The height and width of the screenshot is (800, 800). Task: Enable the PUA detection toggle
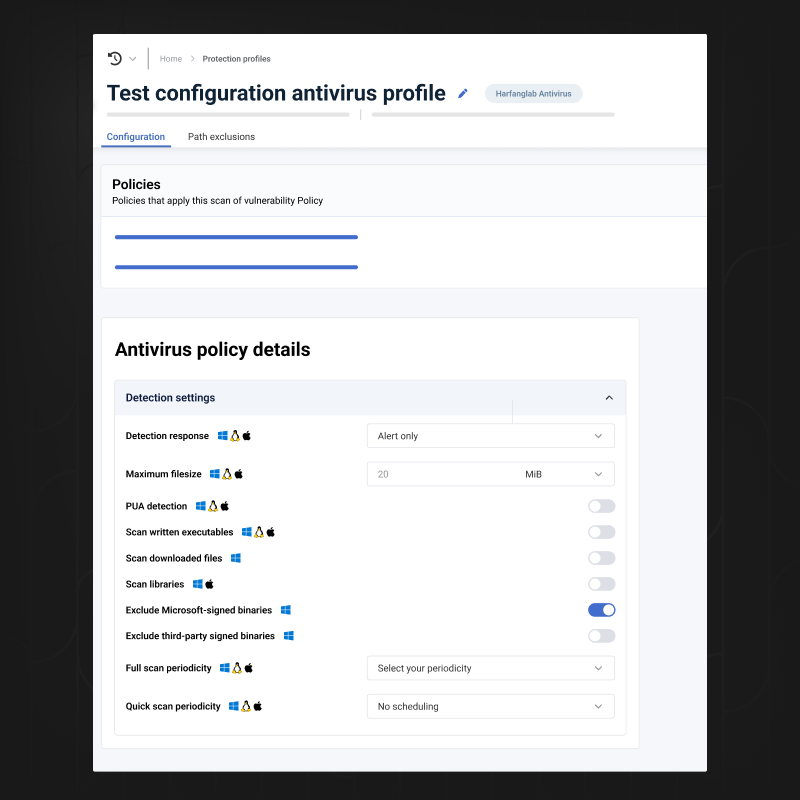pyautogui.click(x=601, y=506)
